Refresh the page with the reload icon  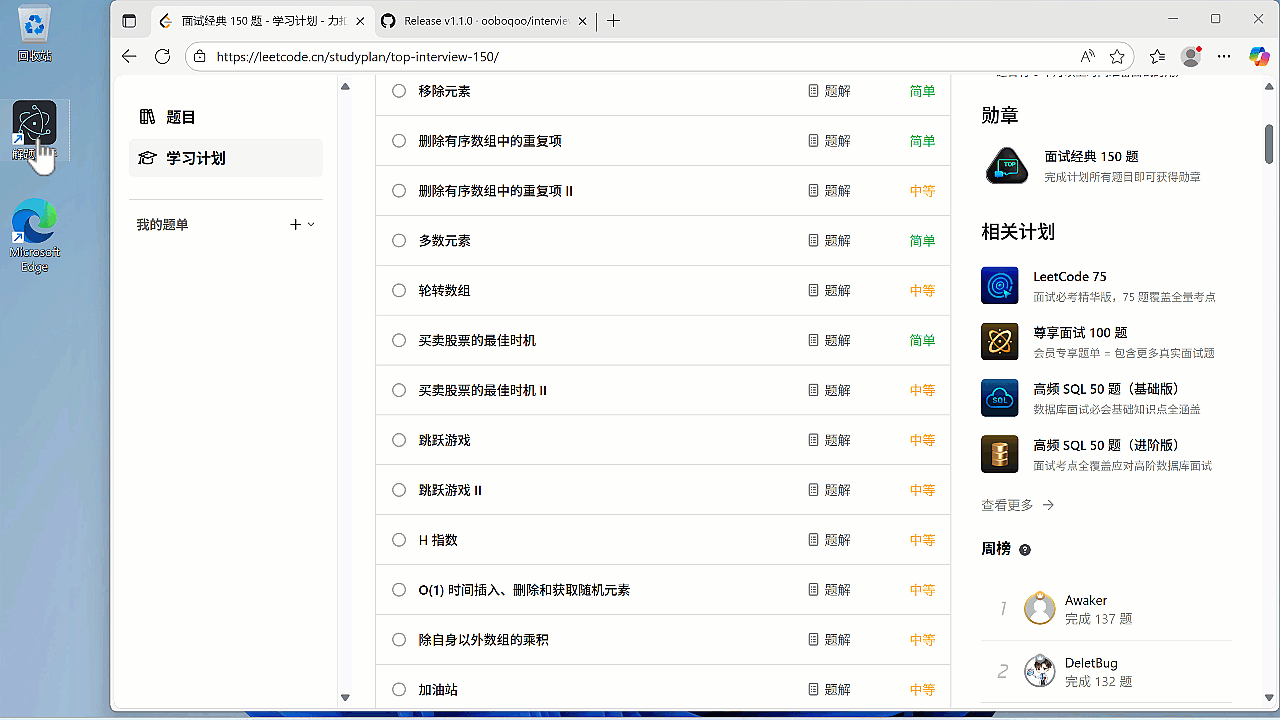162,56
